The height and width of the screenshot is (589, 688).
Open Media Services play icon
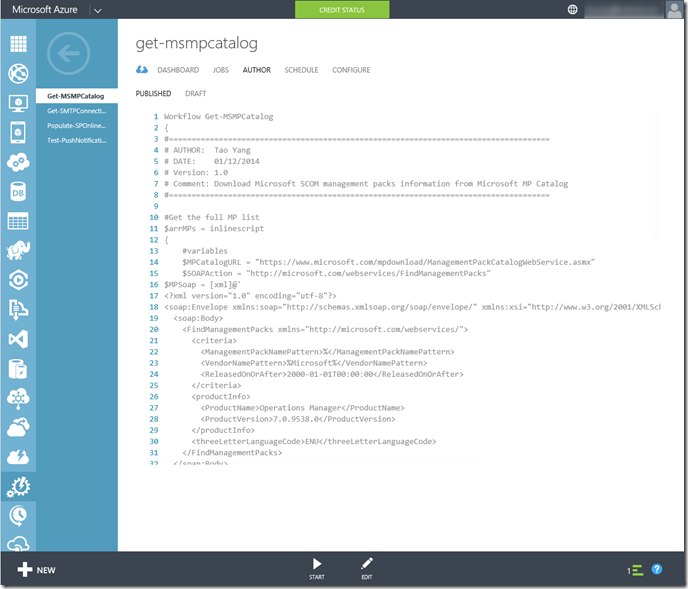18,280
